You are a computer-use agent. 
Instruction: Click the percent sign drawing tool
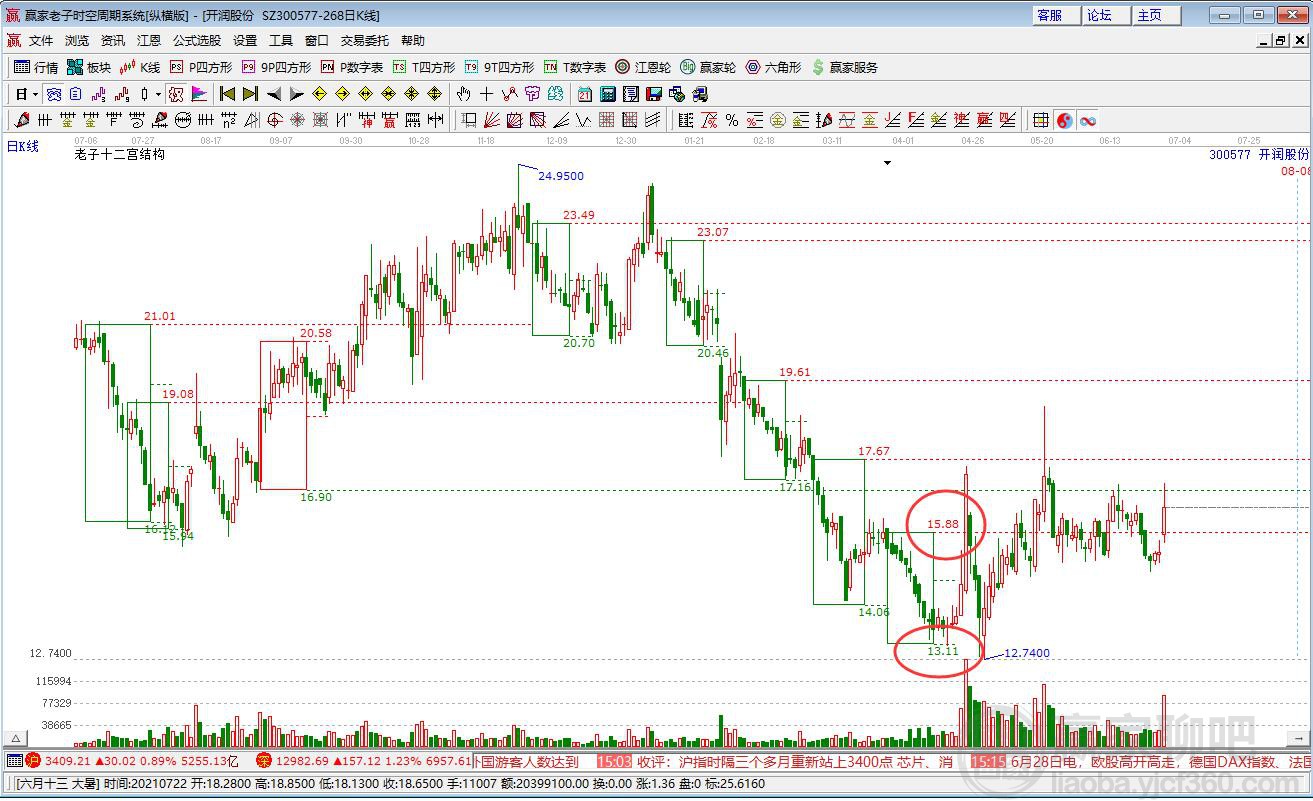pos(732,120)
